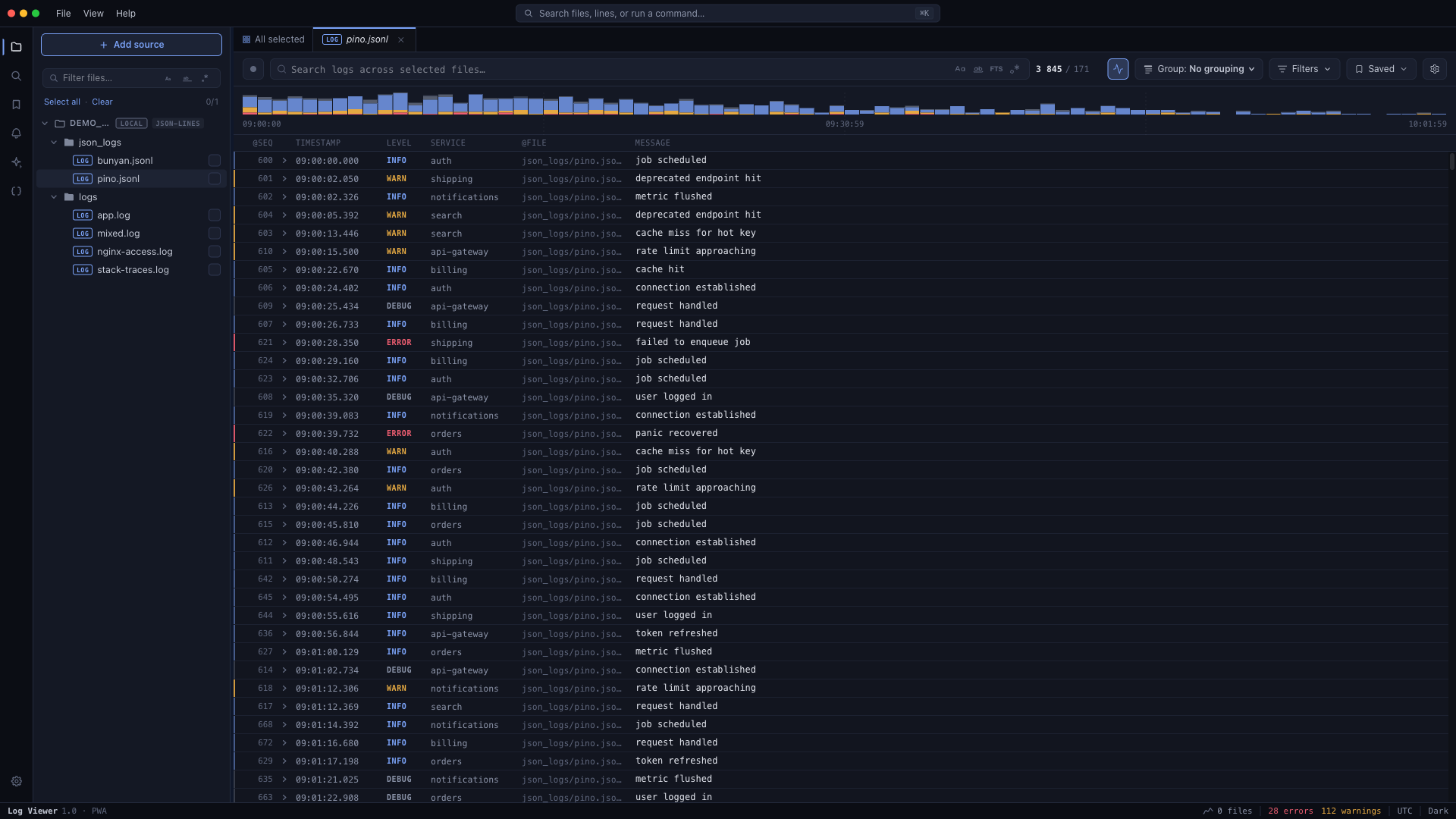The width and height of the screenshot is (1456, 819).
Task: Expand log row 622 panic recovered
Action: pos(284,434)
